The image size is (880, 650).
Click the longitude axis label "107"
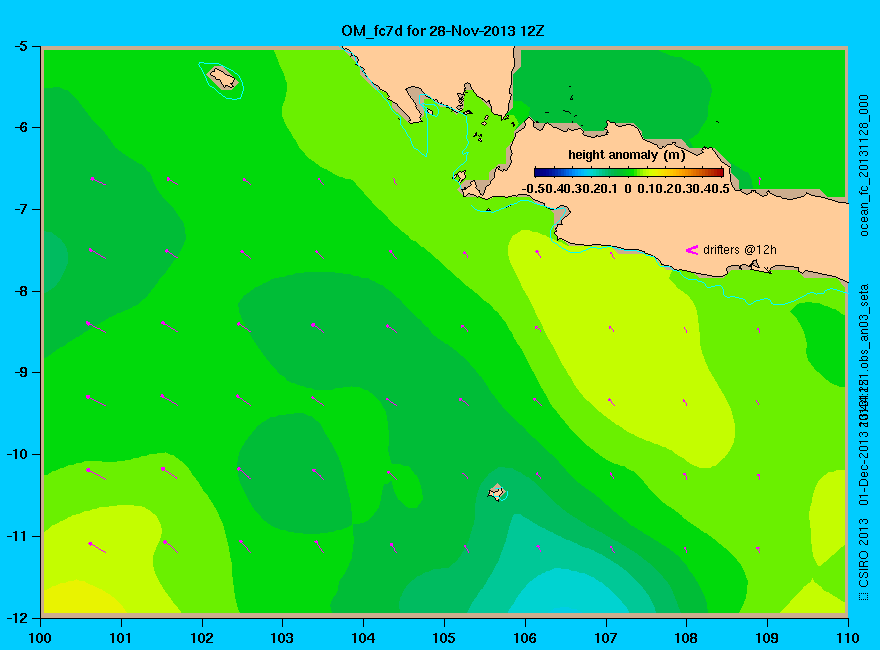point(606,638)
